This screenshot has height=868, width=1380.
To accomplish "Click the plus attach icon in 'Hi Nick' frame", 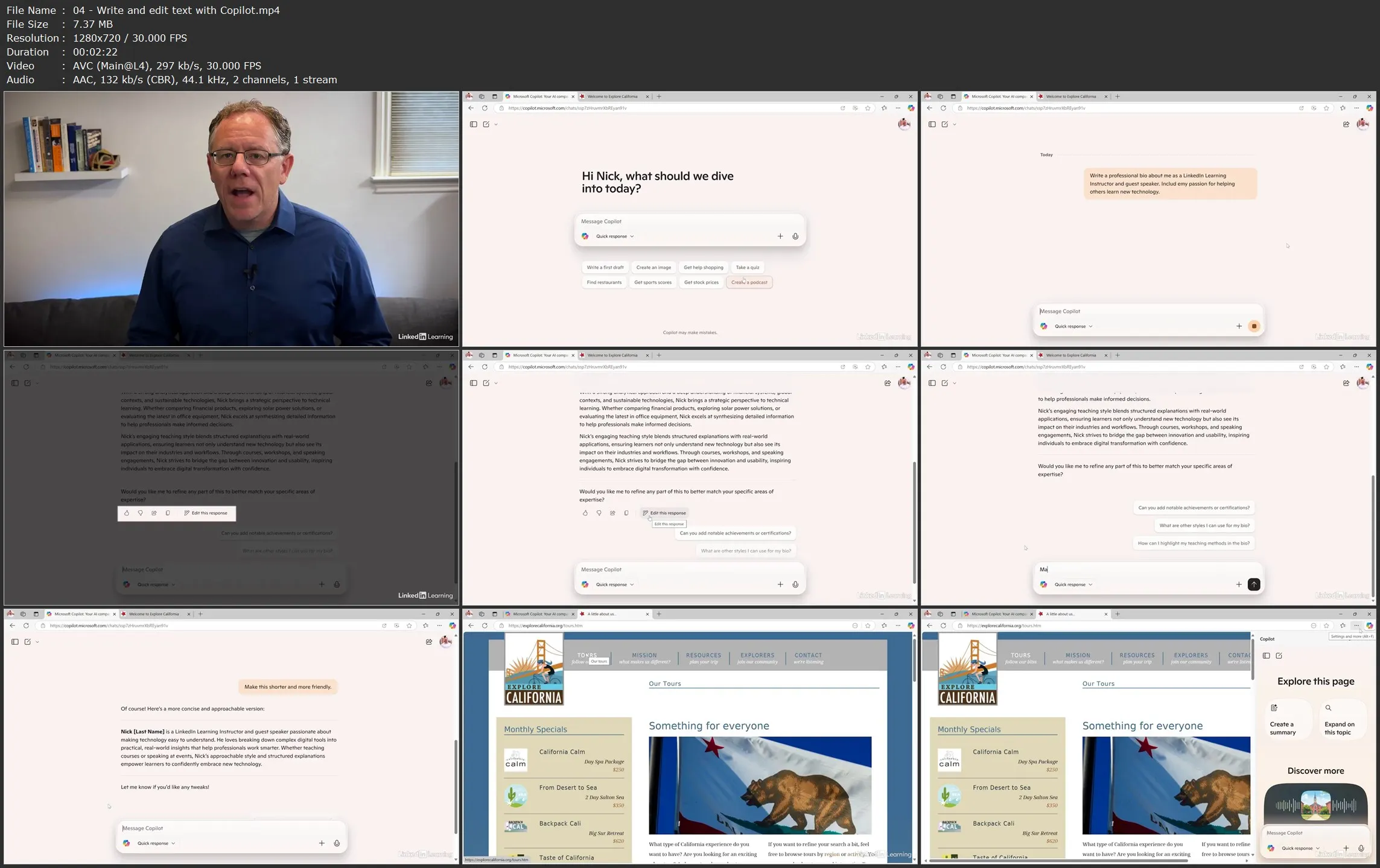I will [780, 236].
